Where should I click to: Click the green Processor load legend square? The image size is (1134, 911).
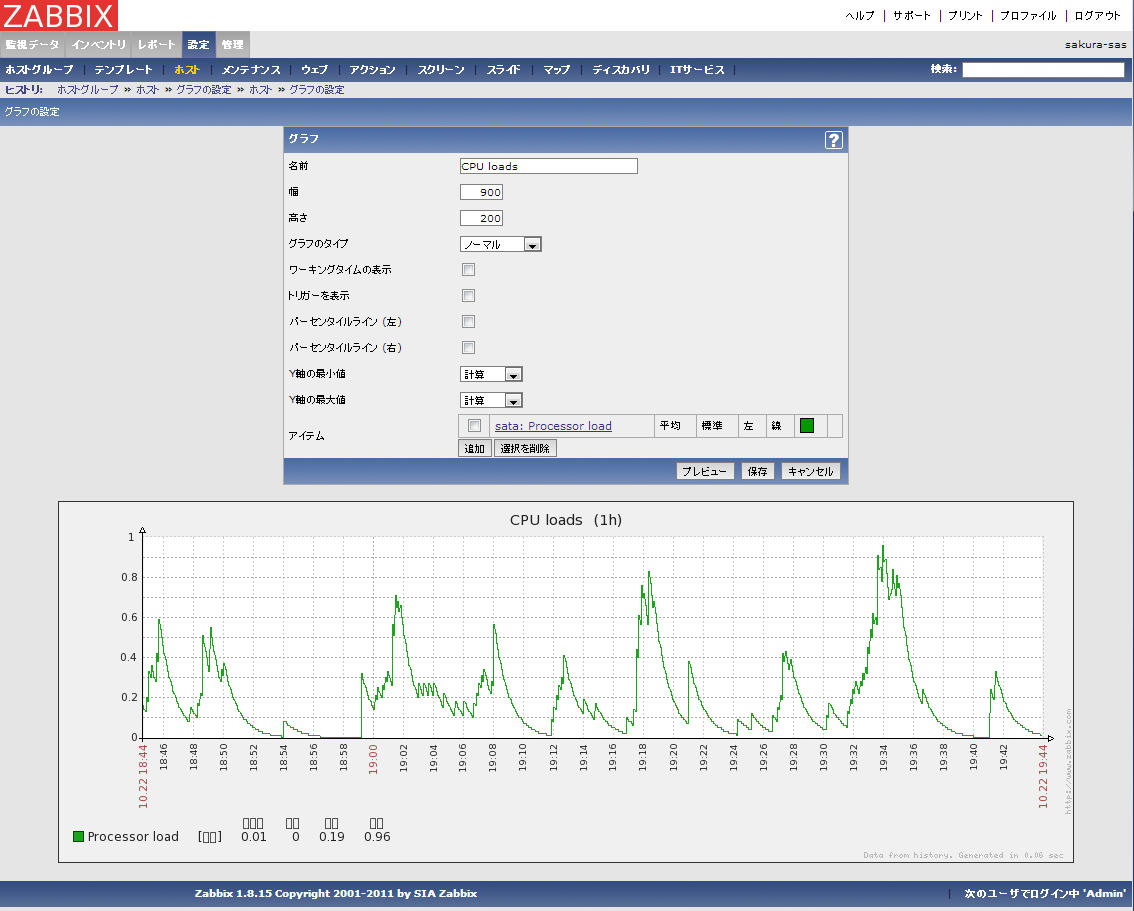(x=79, y=836)
